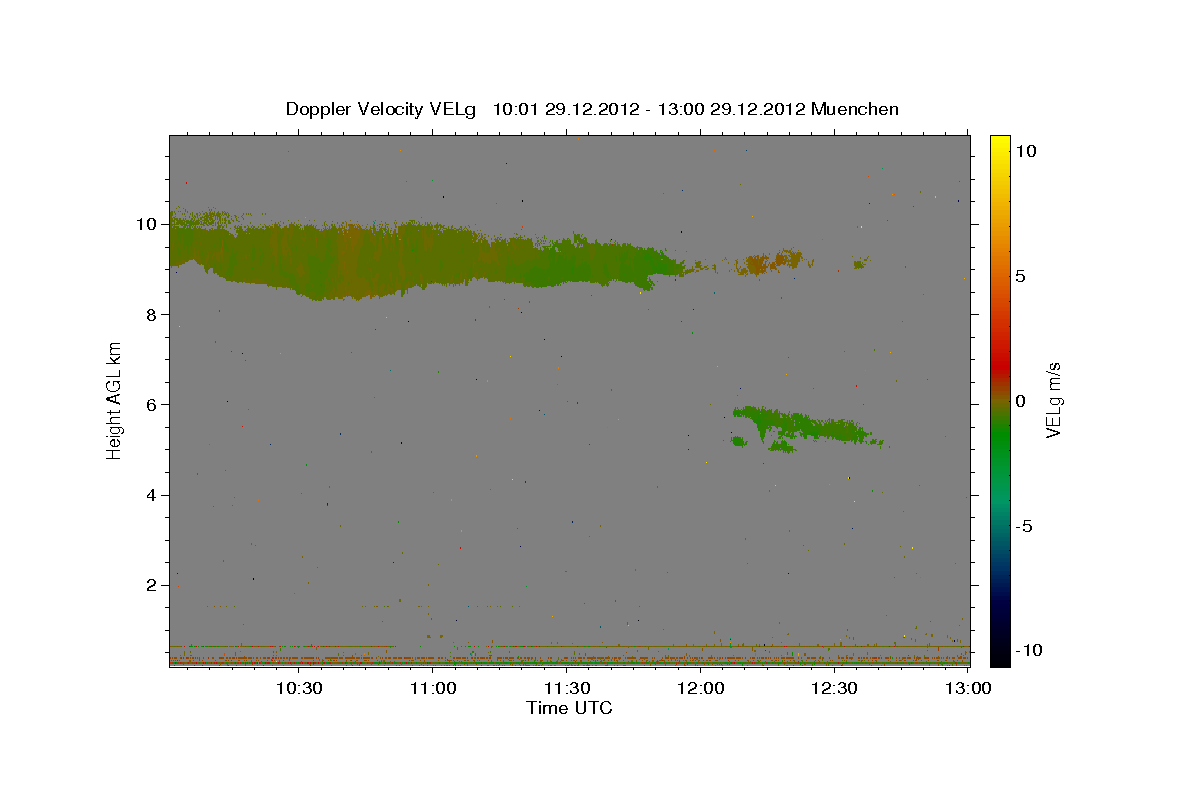Click the height tick label 4
The width and height of the screenshot is (1200, 800).
(151, 495)
